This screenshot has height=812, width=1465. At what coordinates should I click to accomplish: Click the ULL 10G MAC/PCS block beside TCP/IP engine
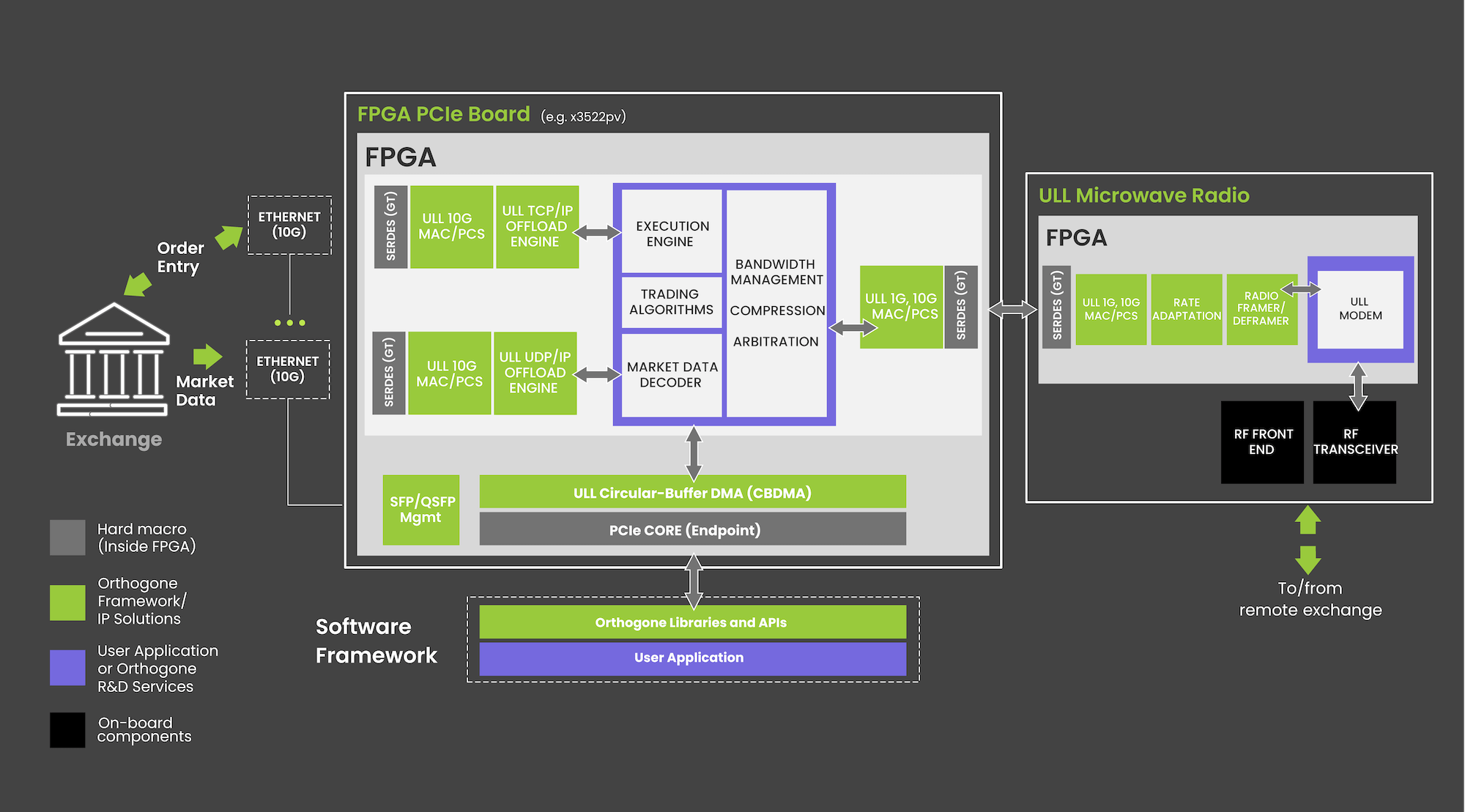click(451, 226)
